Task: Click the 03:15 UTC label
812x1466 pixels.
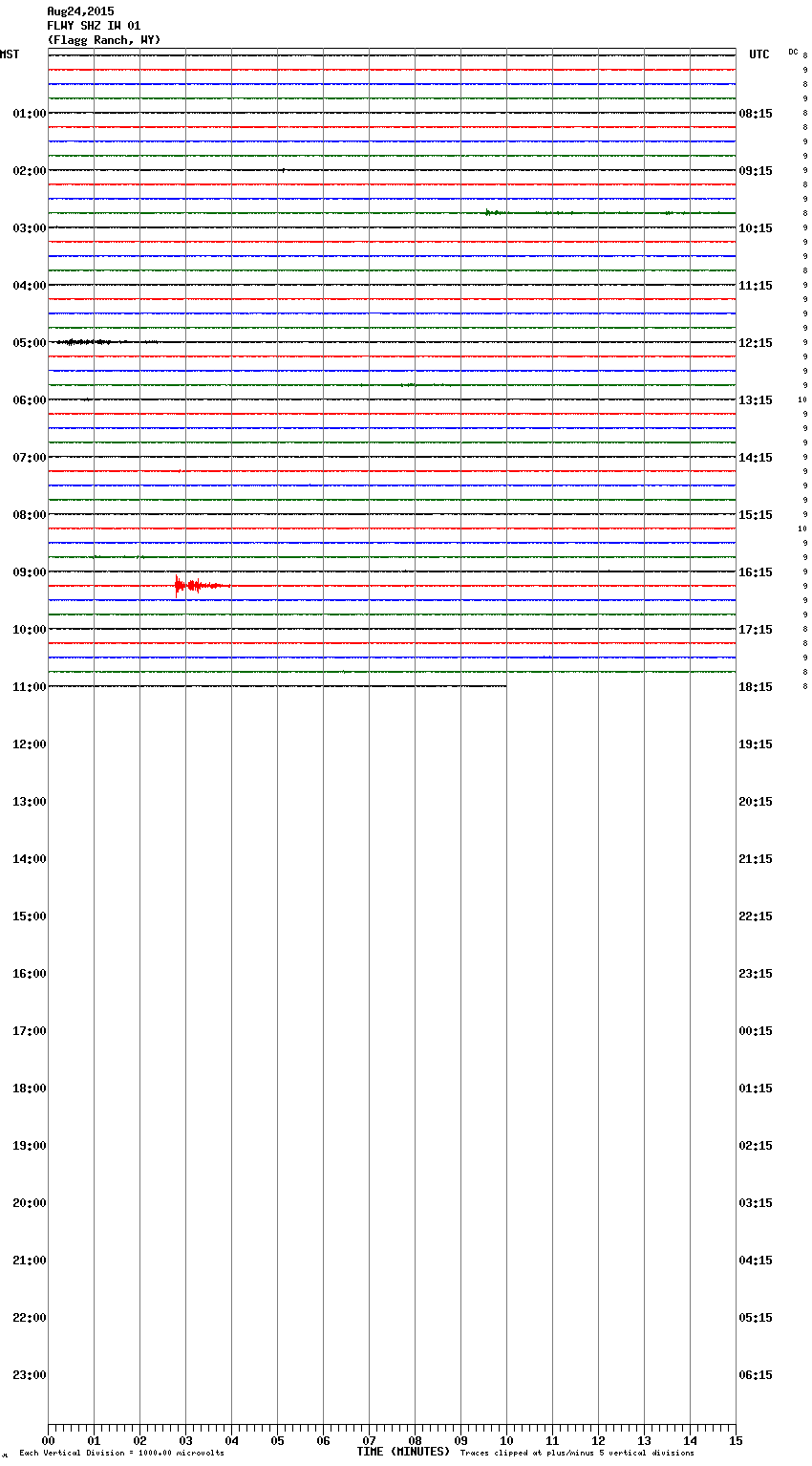Action: 756,1203
